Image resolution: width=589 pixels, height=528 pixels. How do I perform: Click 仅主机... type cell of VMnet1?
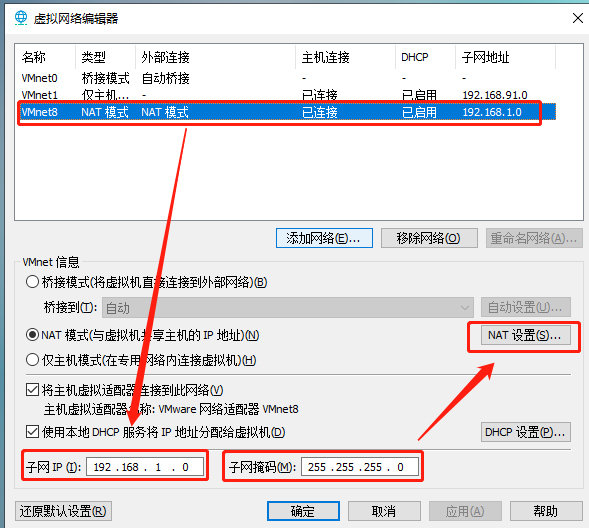point(105,95)
